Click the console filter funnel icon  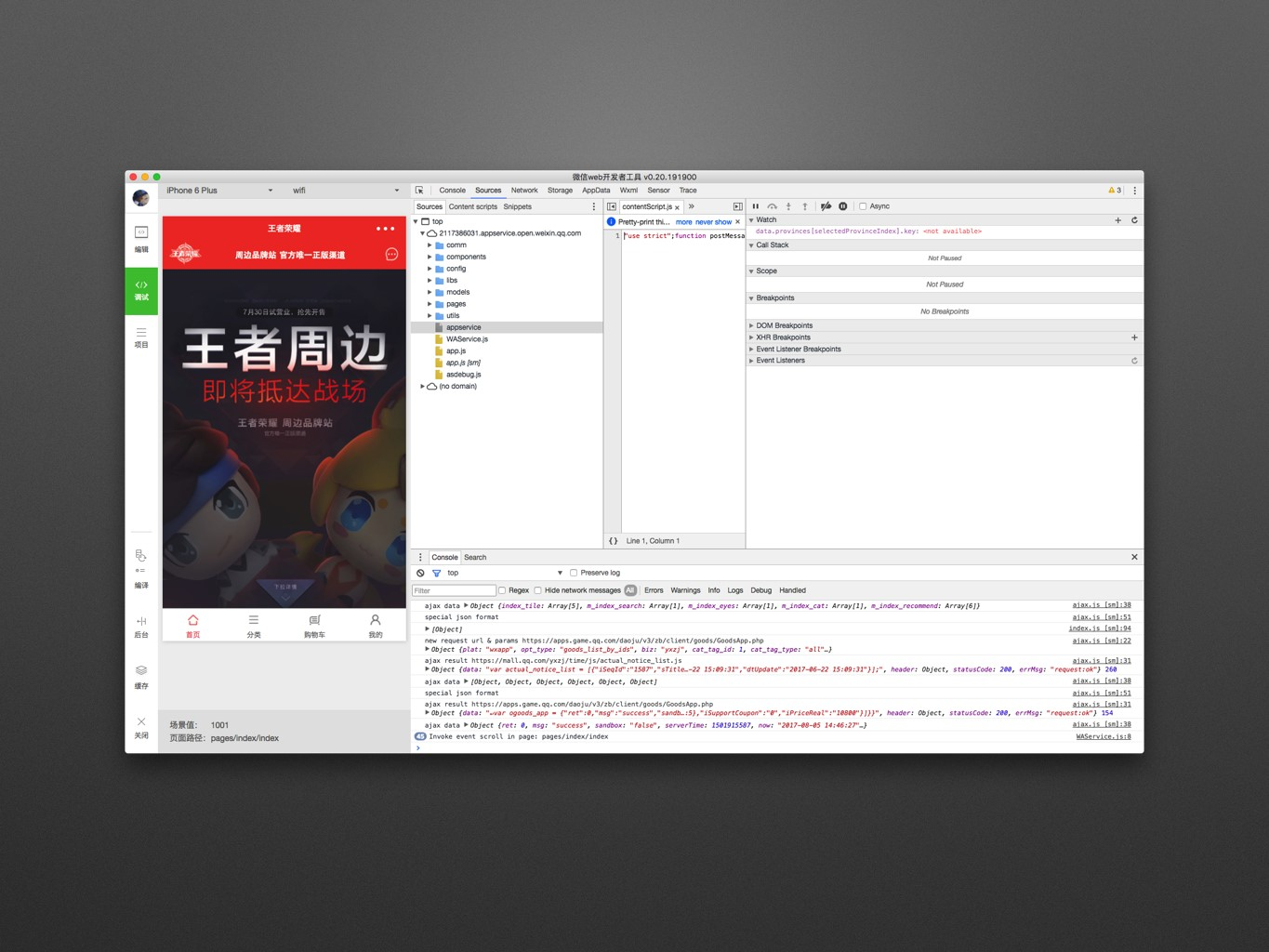pos(436,573)
